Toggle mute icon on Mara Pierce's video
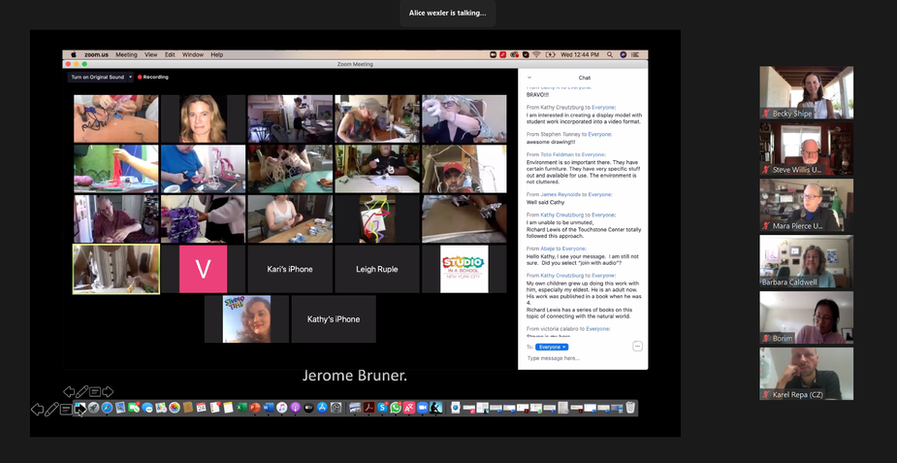The height and width of the screenshot is (463, 897). (765, 225)
